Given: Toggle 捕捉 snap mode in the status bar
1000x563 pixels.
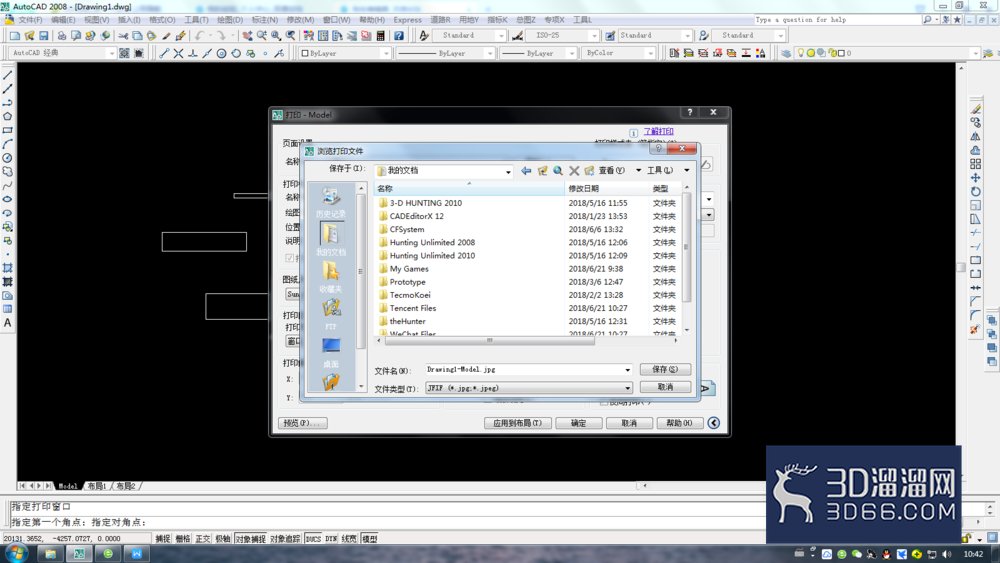Looking at the screenshot, I should pos(163,539).
